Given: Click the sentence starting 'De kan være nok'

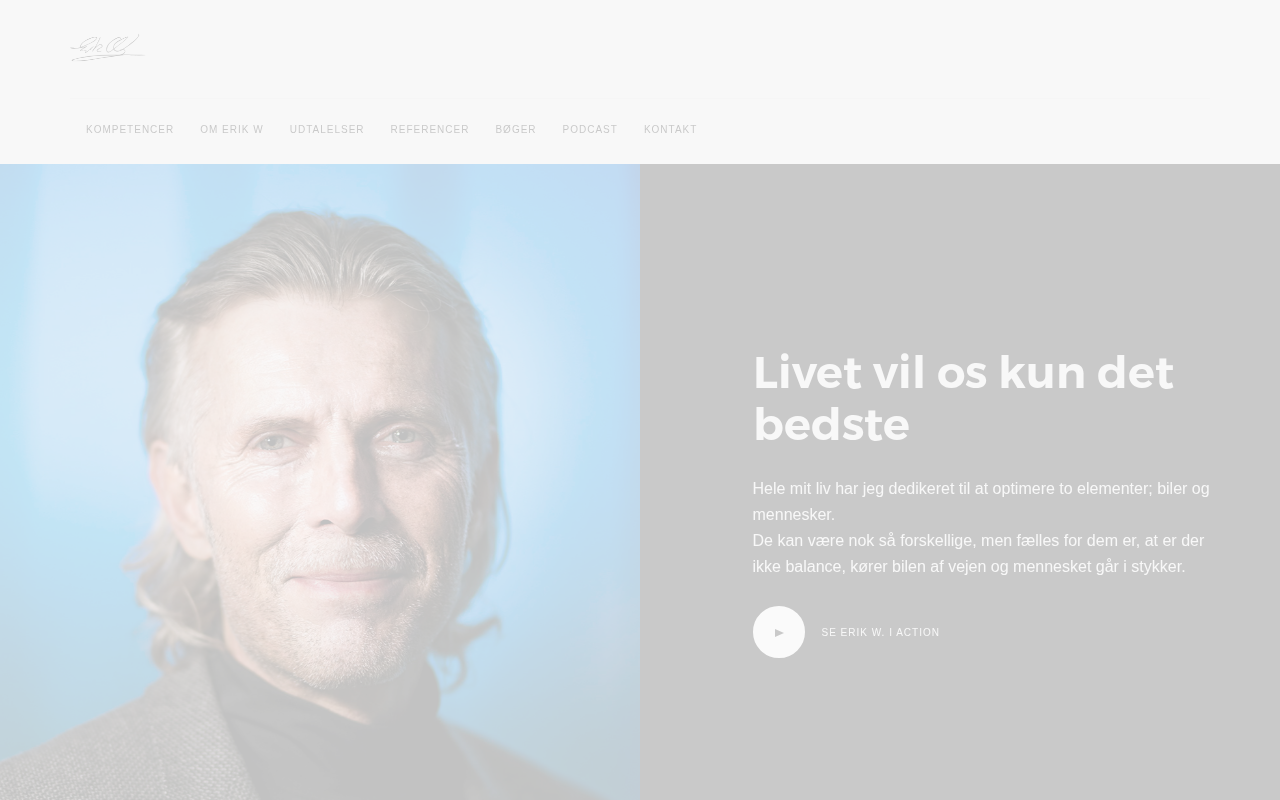Looking at the screenshot, I should click(x=978, y=553).
